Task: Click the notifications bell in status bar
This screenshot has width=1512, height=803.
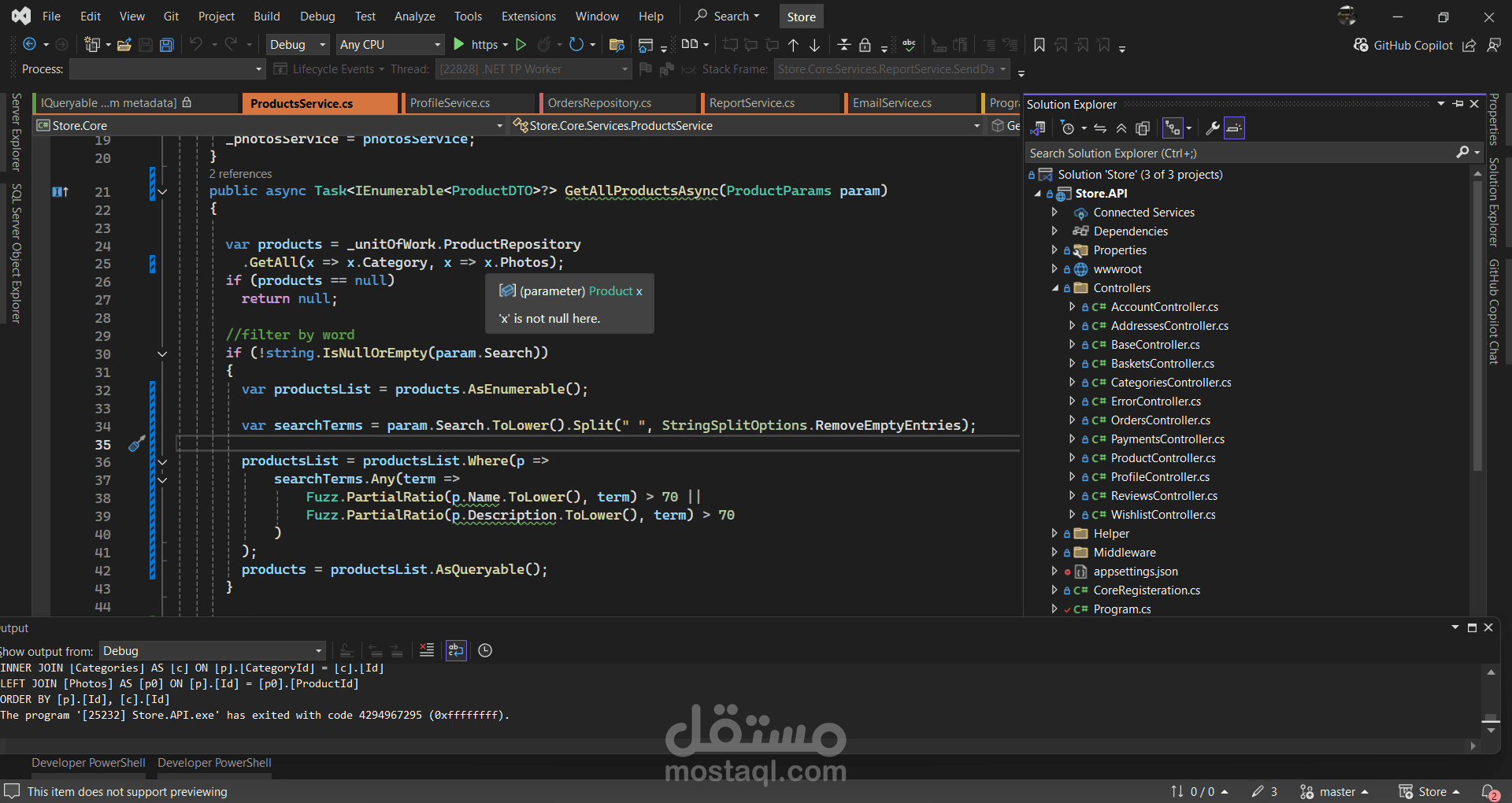Action: pyautogui.click(x=1490, y=792)
